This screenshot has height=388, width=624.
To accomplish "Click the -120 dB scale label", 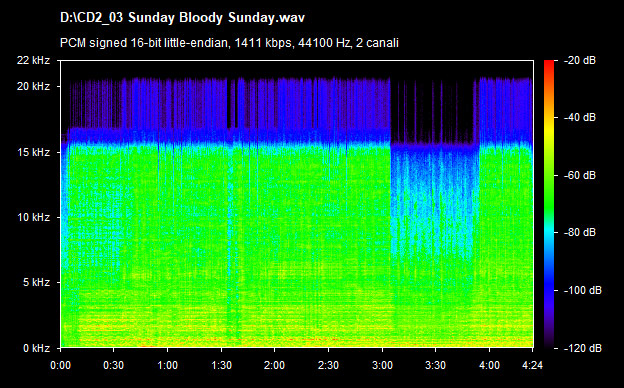I will pyautogui.click(x=583, y=348).
